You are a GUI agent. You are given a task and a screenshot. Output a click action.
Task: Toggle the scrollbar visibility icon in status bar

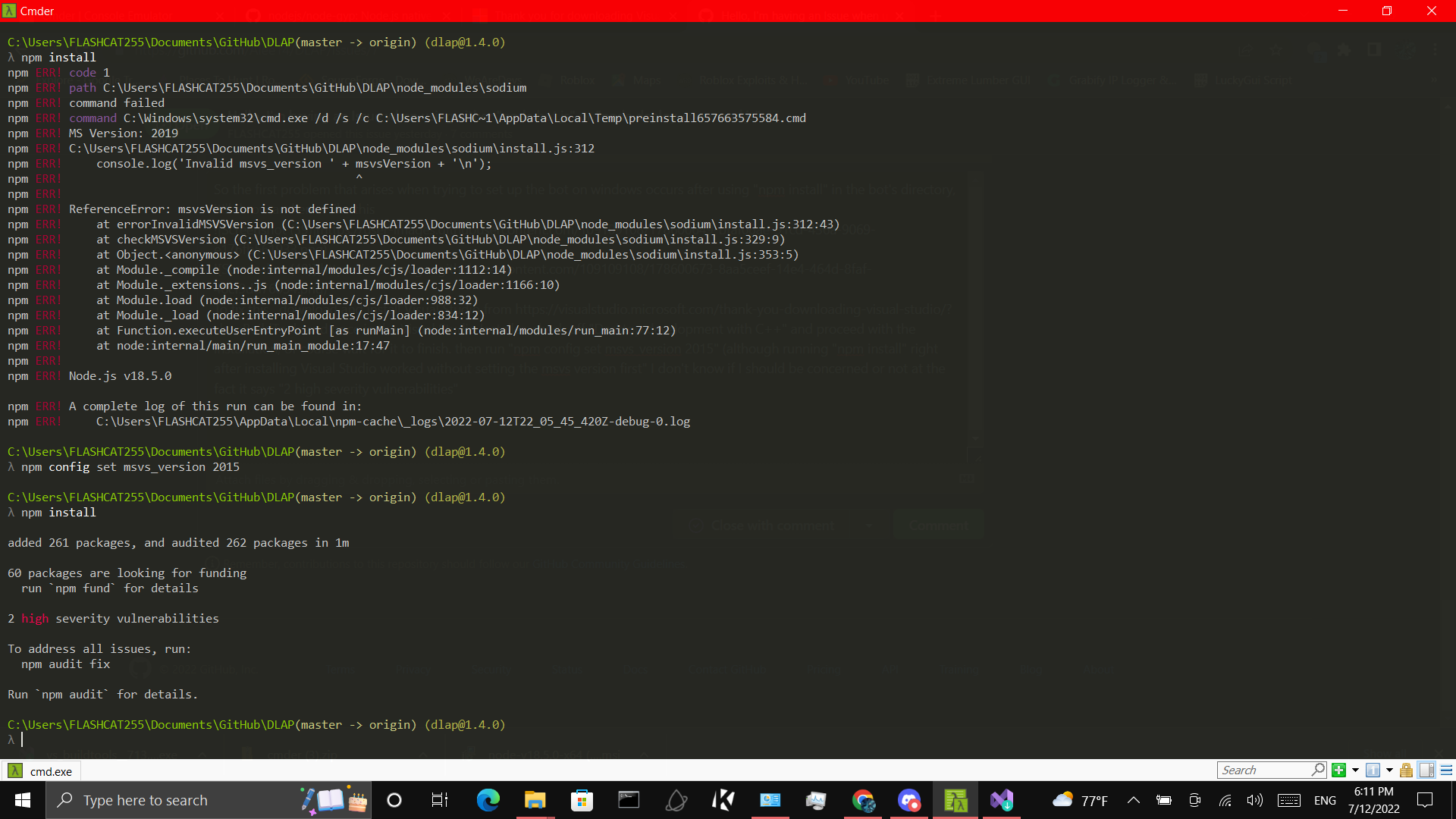click(x=1426, y=770)
